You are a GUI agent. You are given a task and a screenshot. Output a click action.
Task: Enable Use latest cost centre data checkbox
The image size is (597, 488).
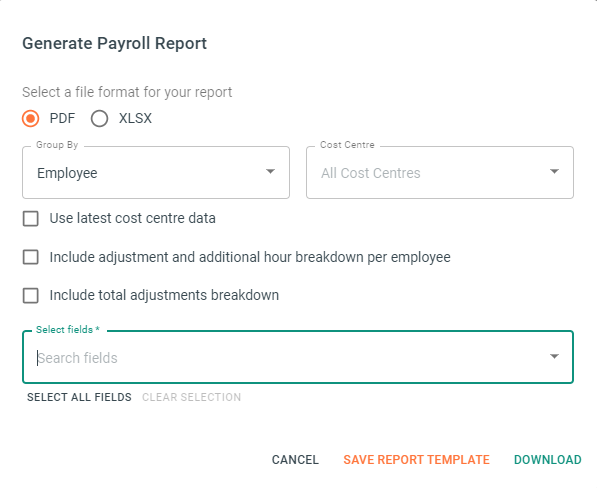coord(30,219)
